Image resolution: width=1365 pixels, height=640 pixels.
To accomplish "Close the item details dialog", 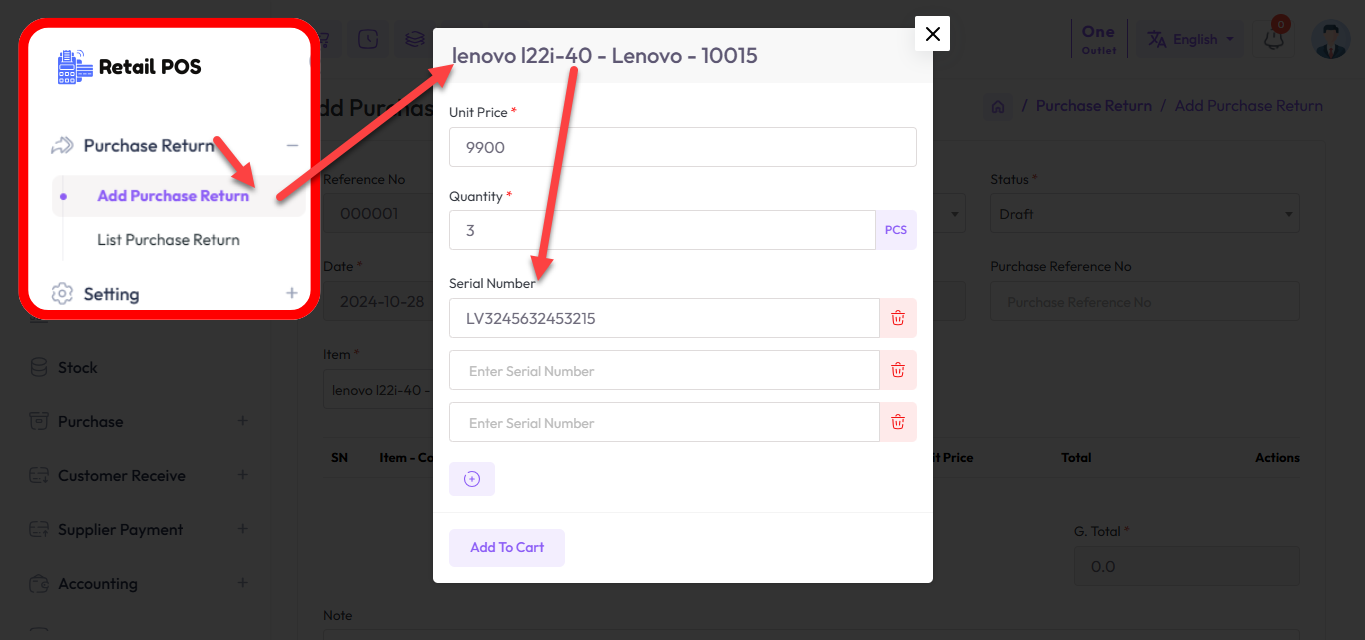I will (x=932, y=34).
